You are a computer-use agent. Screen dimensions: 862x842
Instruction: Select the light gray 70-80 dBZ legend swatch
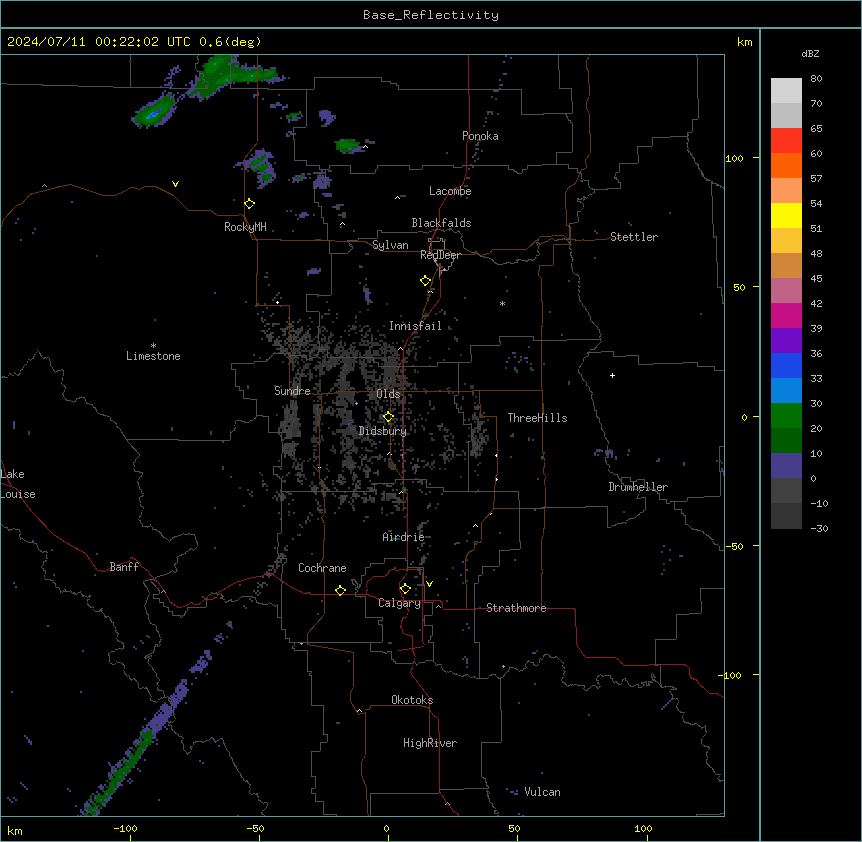[786, 91]
